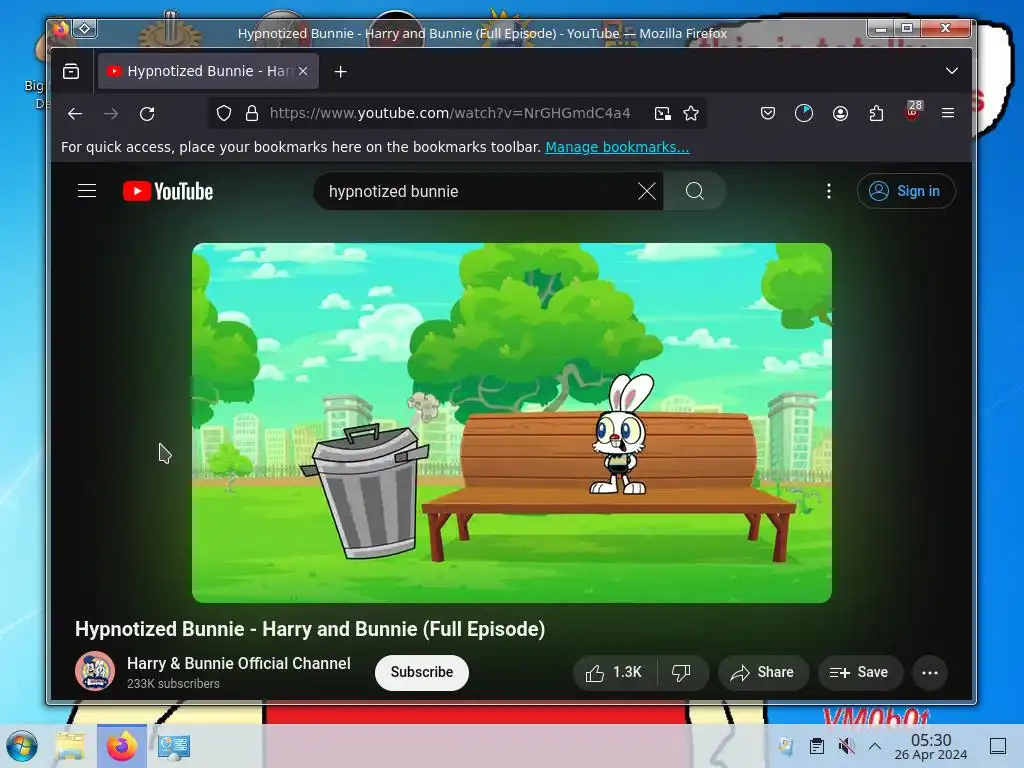
Task: Go back to the previous page
Action: point(75,114)
